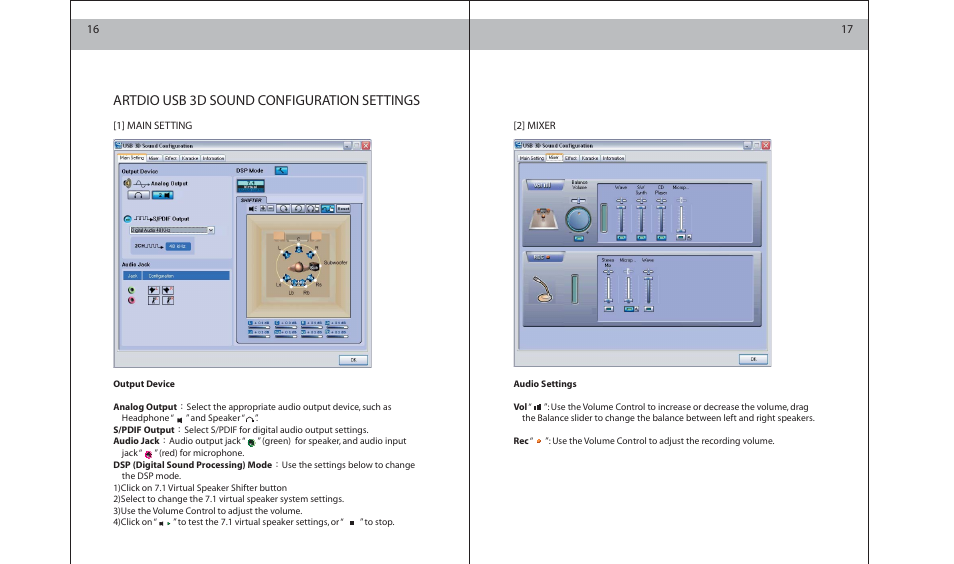Click the Rec level meter bar in Mixer
954x564 pixels.
(574, 289)
